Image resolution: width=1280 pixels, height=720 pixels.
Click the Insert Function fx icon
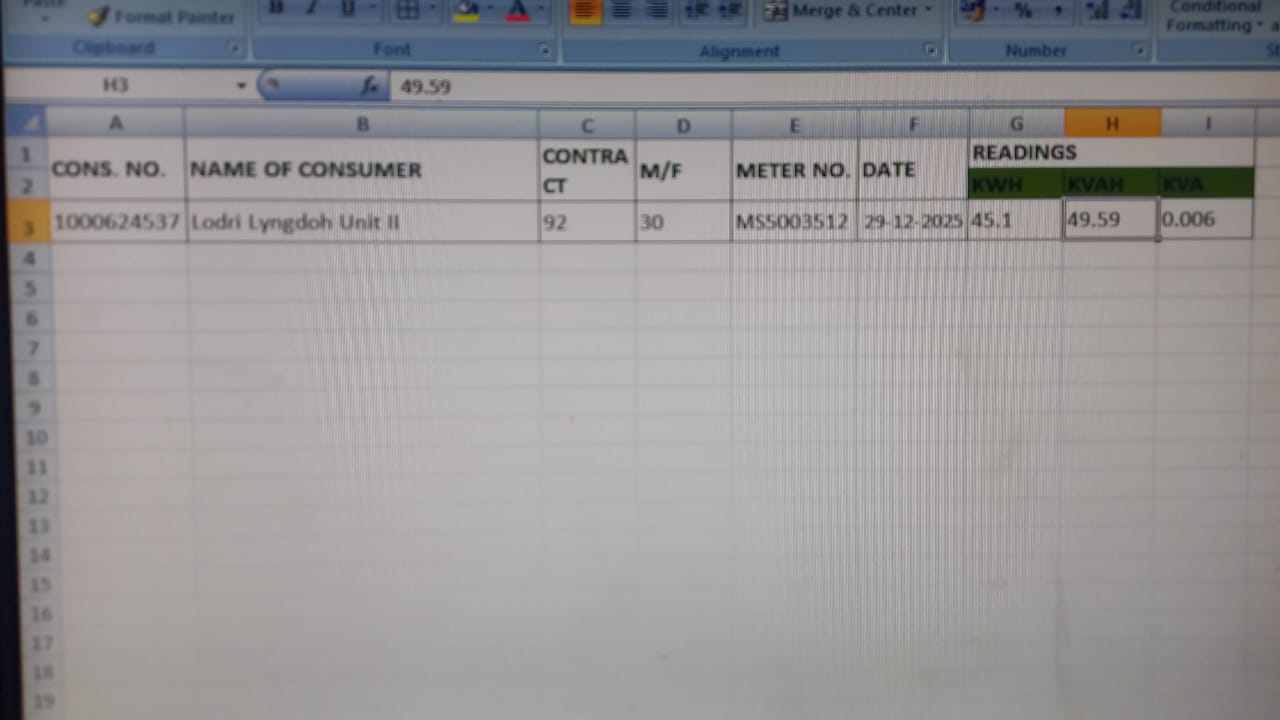pyautogui.click(x=370, y=86)
